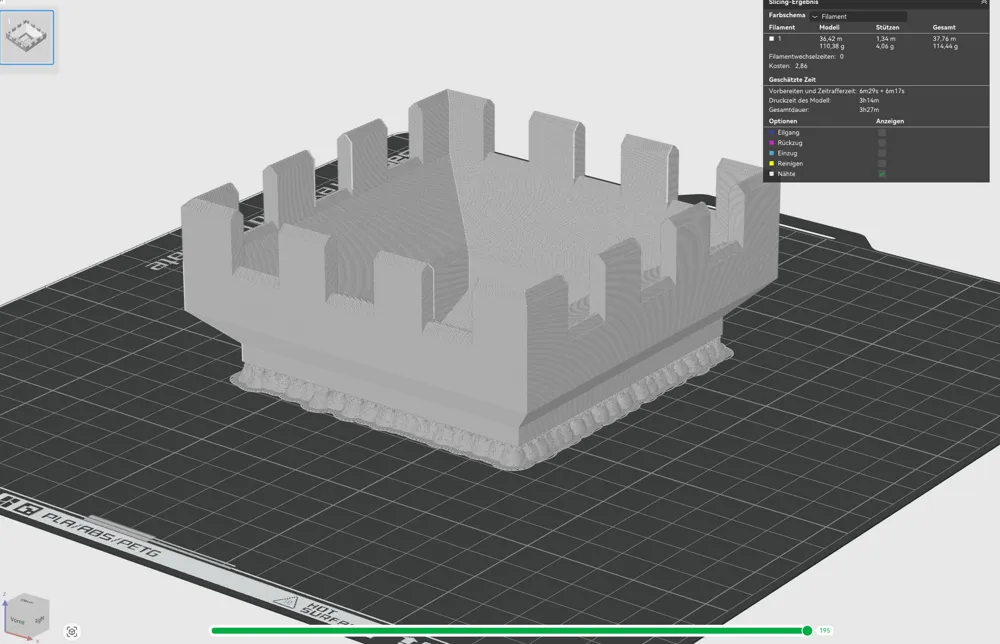The image size is (1000, 644).
Task: Enable the Einzug display checkbox
Action: [x=882, y=153]
